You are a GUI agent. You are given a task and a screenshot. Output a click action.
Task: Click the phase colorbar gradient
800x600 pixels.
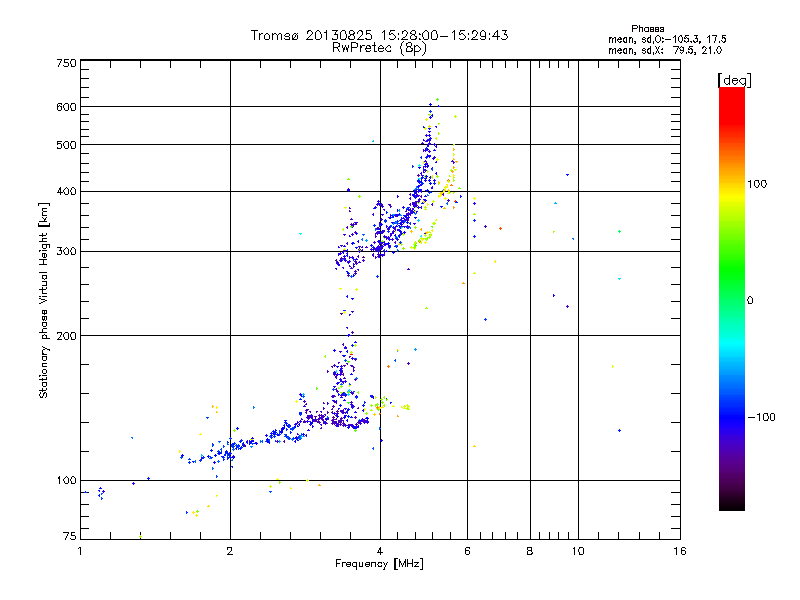[x=732, y=298]
